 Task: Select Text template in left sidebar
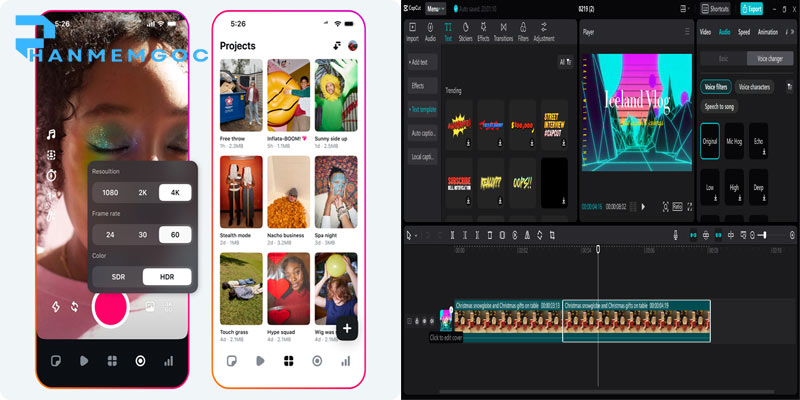click(422, 109)
